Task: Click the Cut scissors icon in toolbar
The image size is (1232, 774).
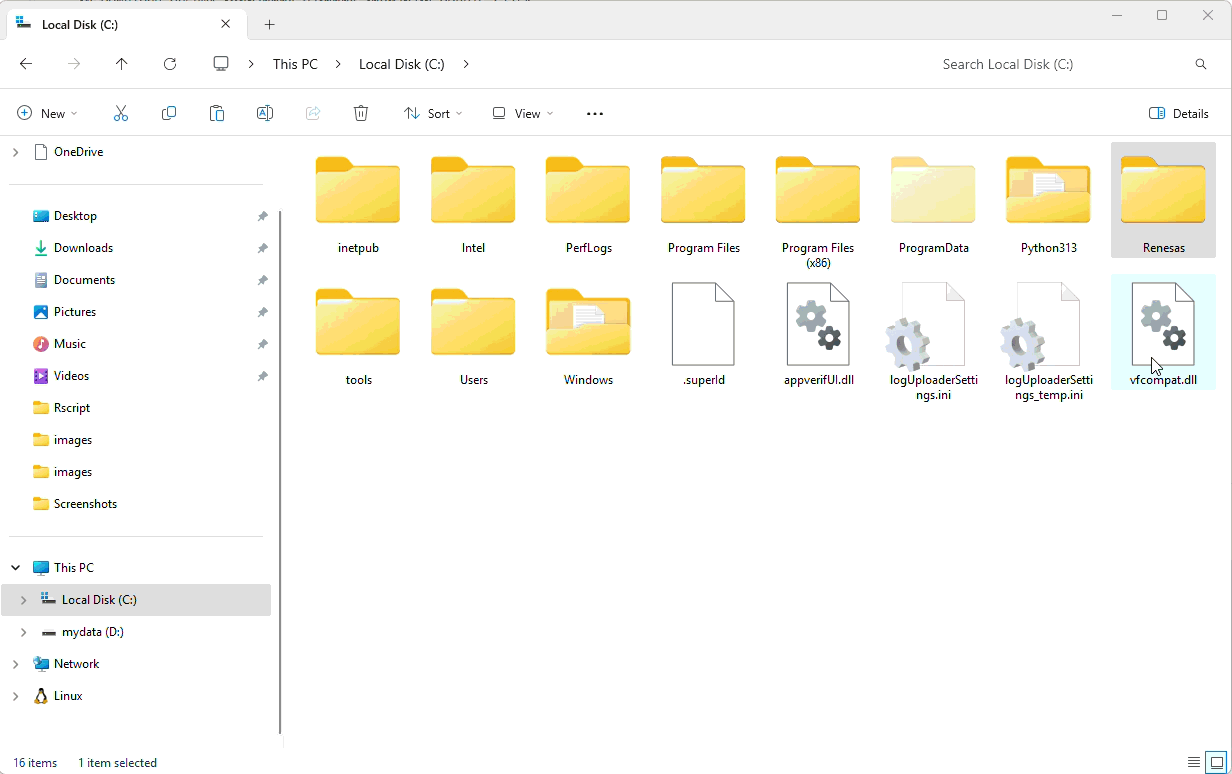Action: [121, 114]
